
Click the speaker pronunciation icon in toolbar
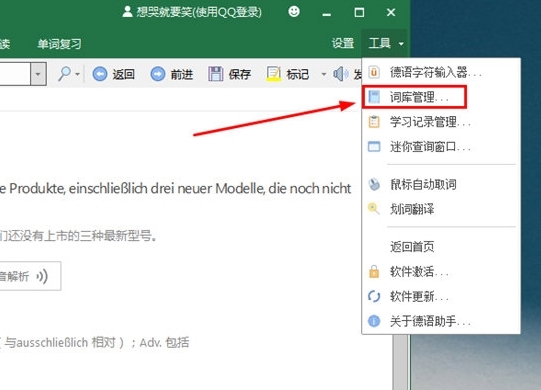click(x=340, y=74)
